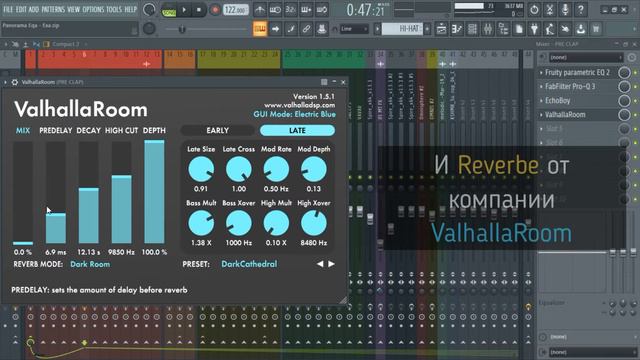Toggle the typing keyboard to piano icon
Screen dimensions: 640x360
(260, 29)
